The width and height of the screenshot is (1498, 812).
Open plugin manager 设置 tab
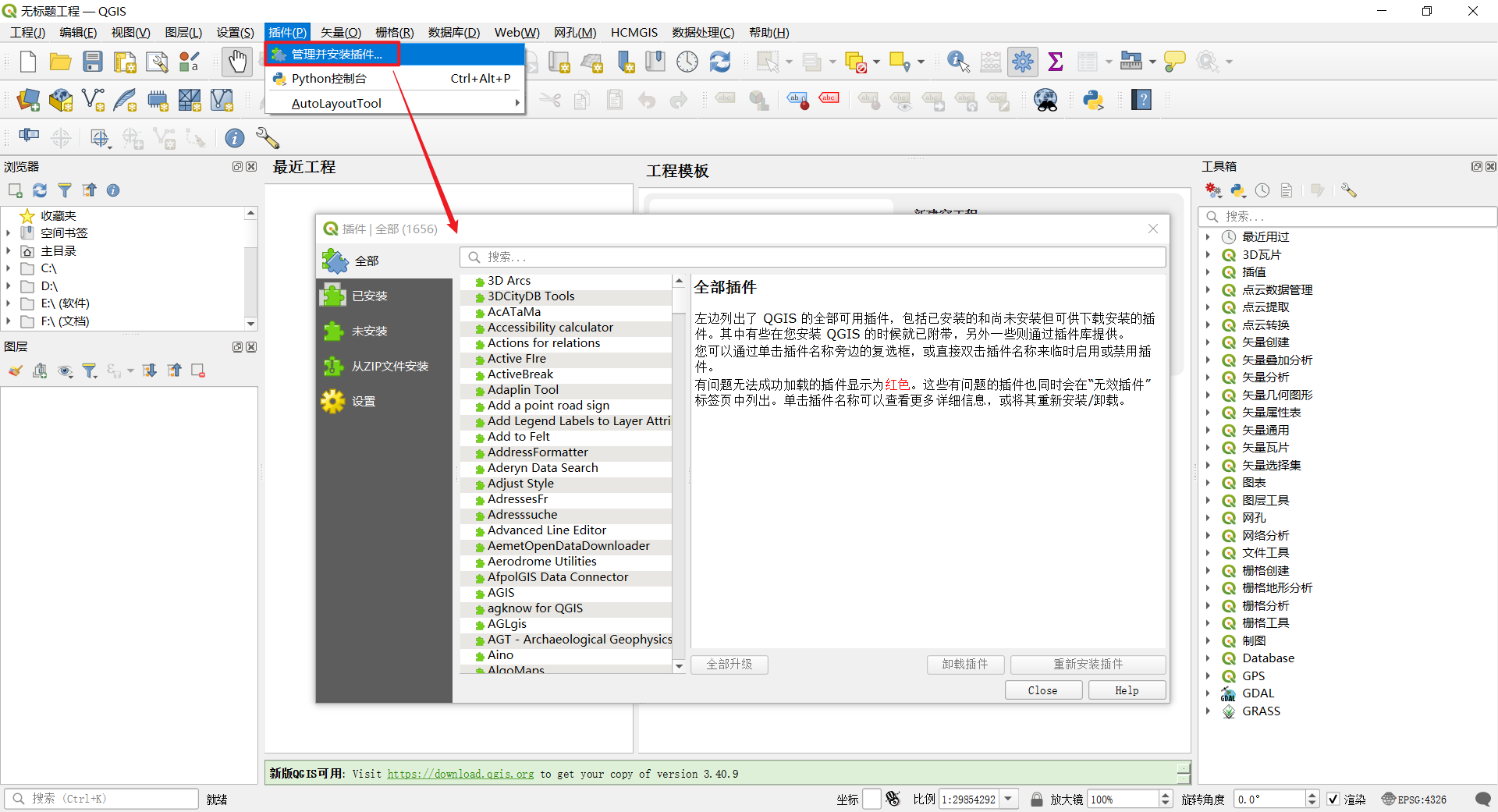[x=385, y=402]
